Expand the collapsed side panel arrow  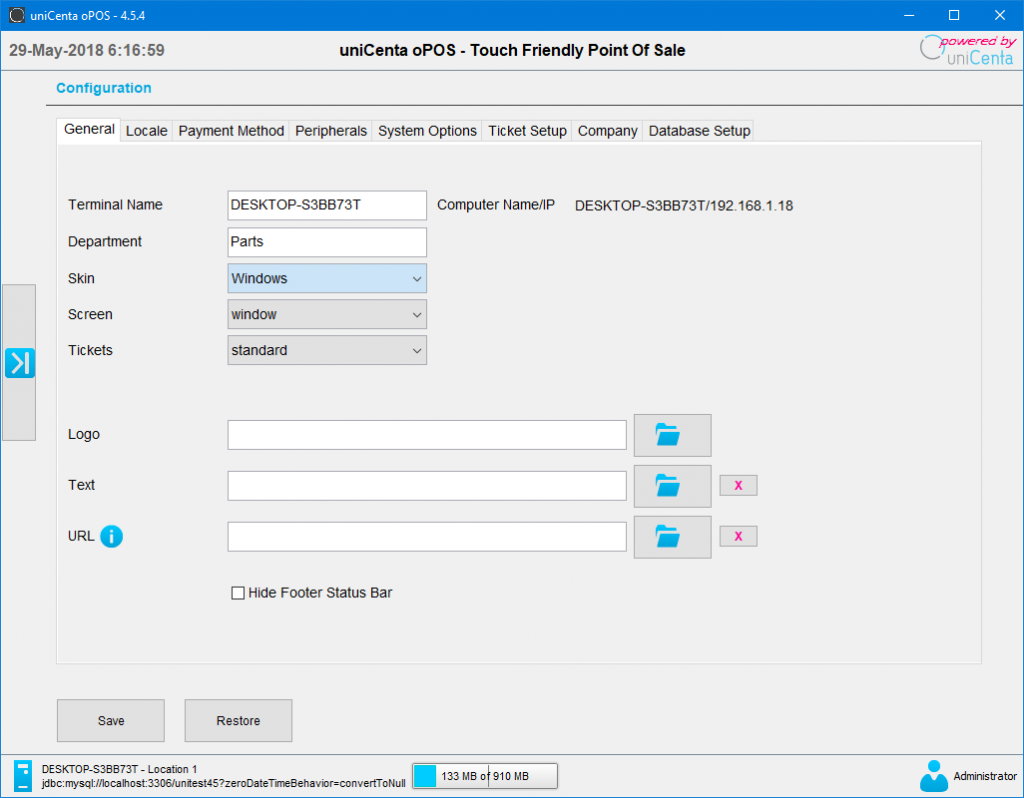coord(20,363)
